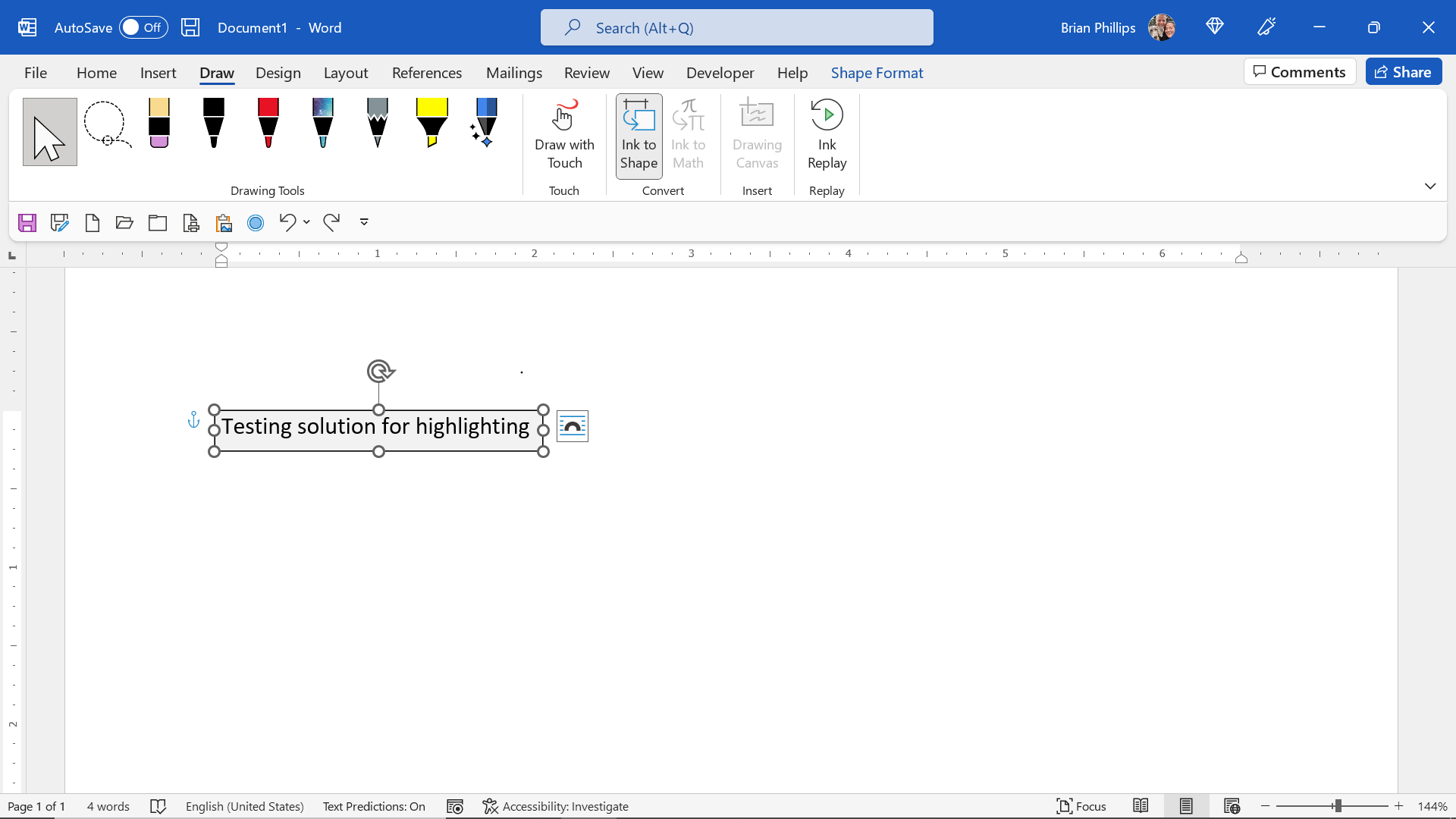Open Ink to Math converter
Viewport: 1456px width, 819px height.
pyautogui.click(x=689, y=135)
